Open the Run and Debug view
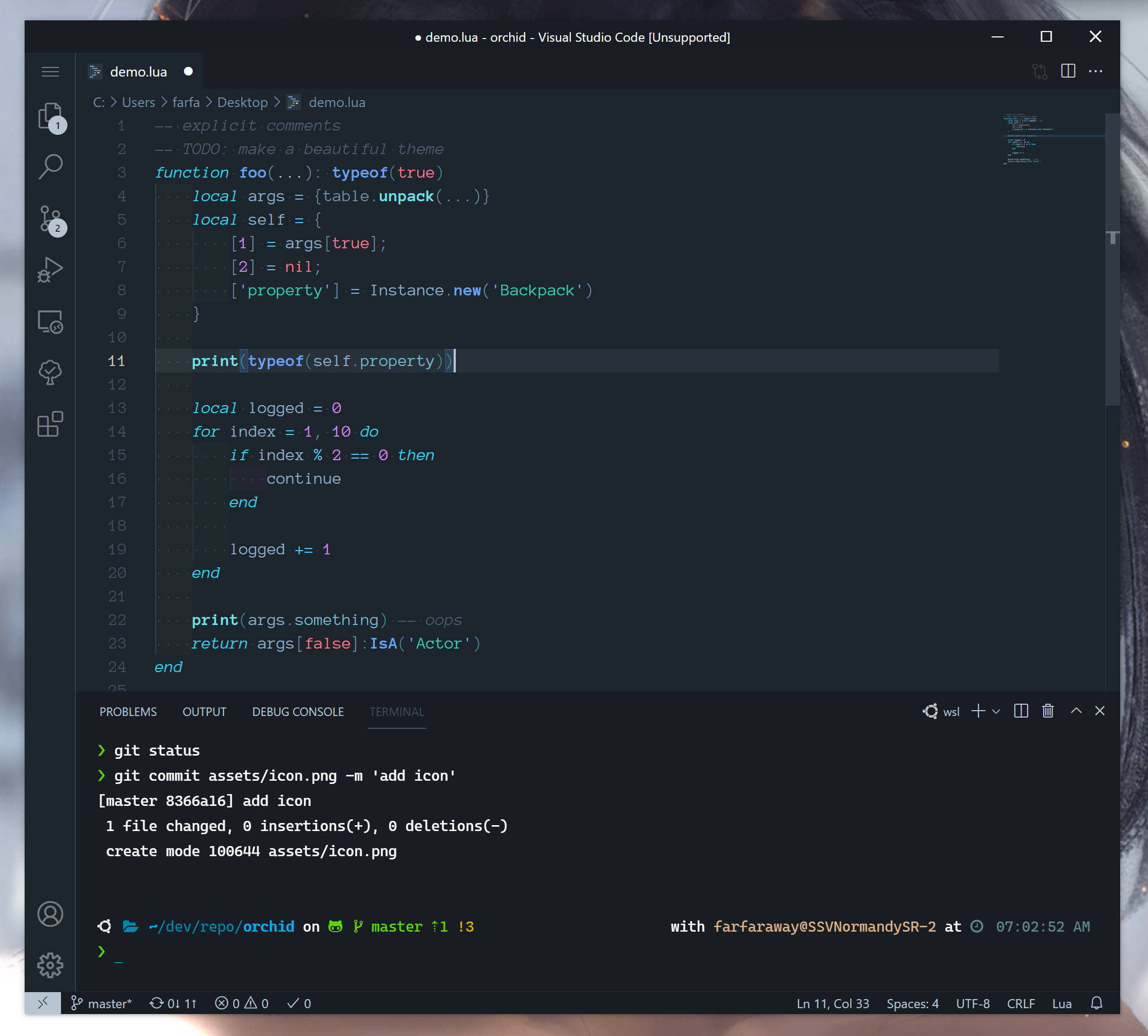The height and width of the screenshot is (1036, 1148). click(50, 270)
